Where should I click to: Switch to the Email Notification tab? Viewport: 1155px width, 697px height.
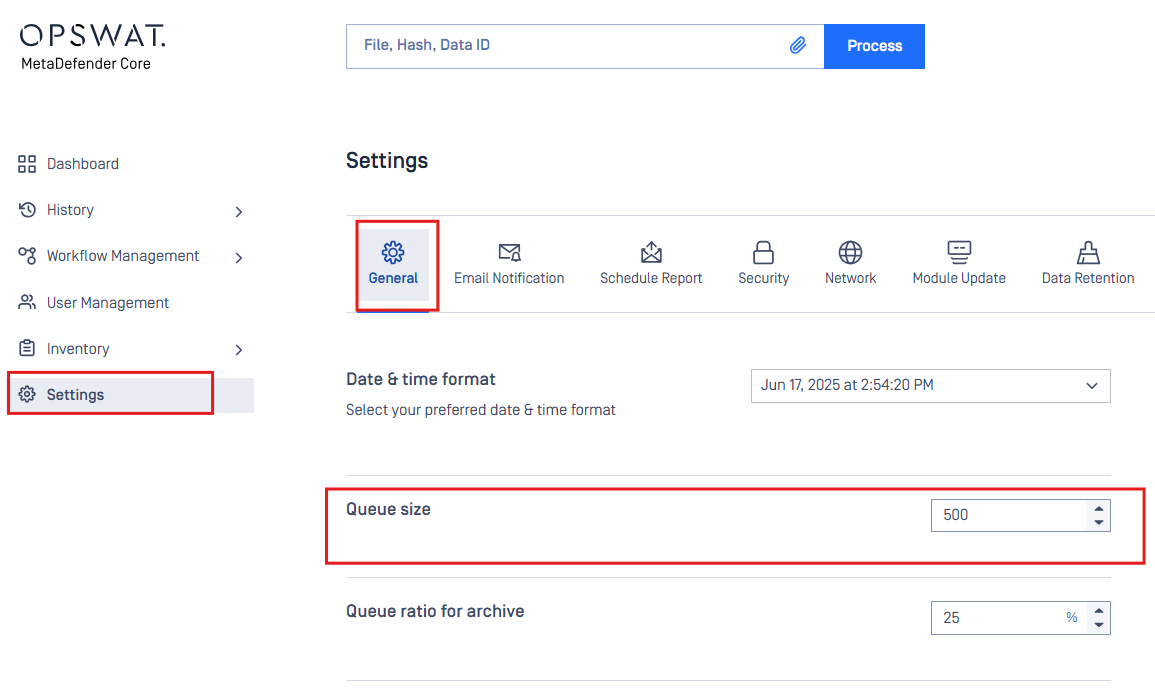[509, 264]
